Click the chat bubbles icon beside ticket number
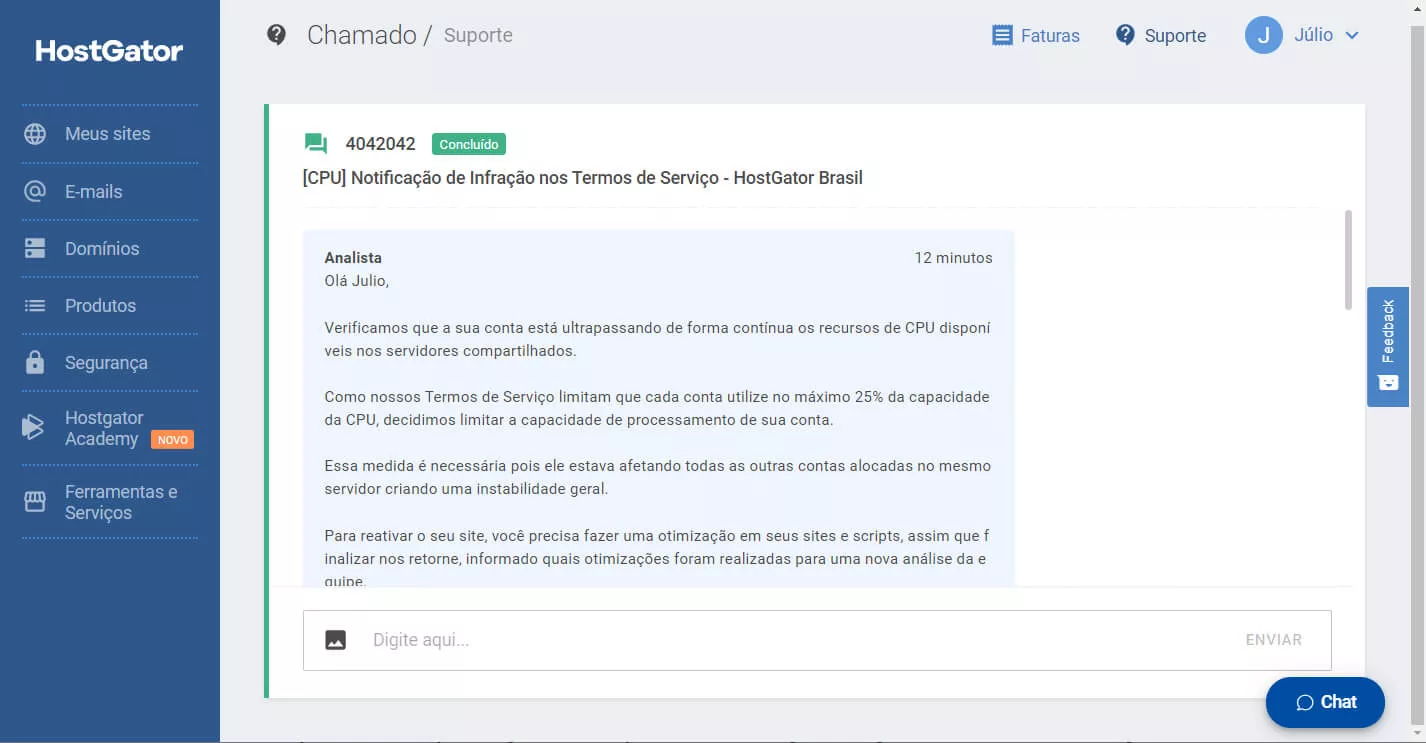Image resolution: width=1426 pixels, height=743 pixels. tap(316, 144)
